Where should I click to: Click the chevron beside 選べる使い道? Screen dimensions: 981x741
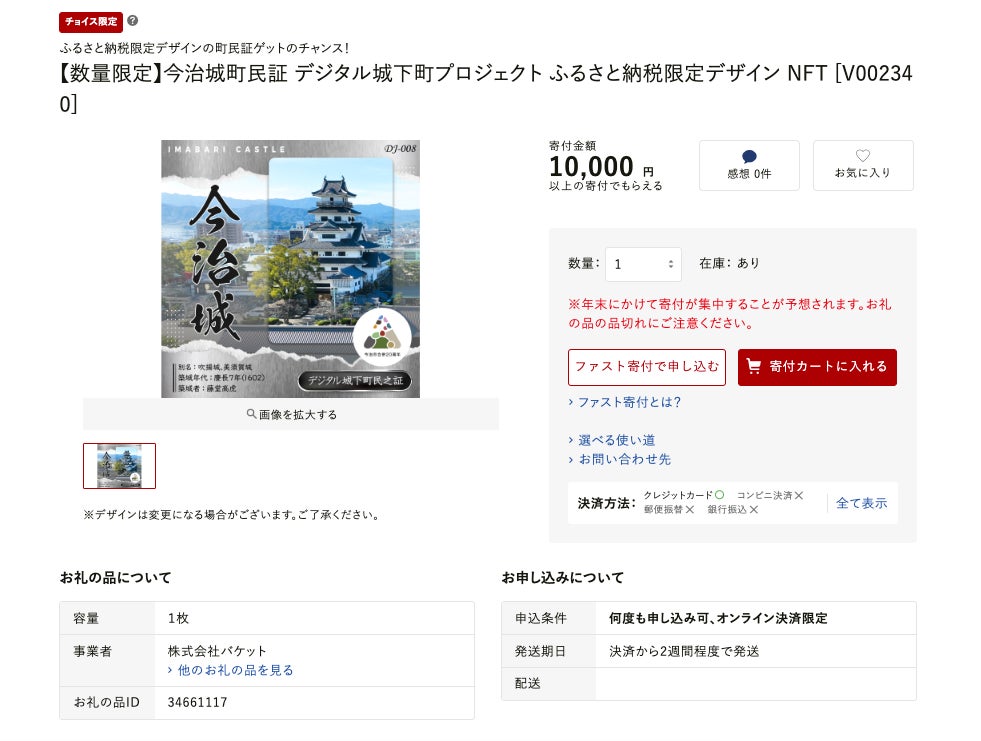(571, 440)
